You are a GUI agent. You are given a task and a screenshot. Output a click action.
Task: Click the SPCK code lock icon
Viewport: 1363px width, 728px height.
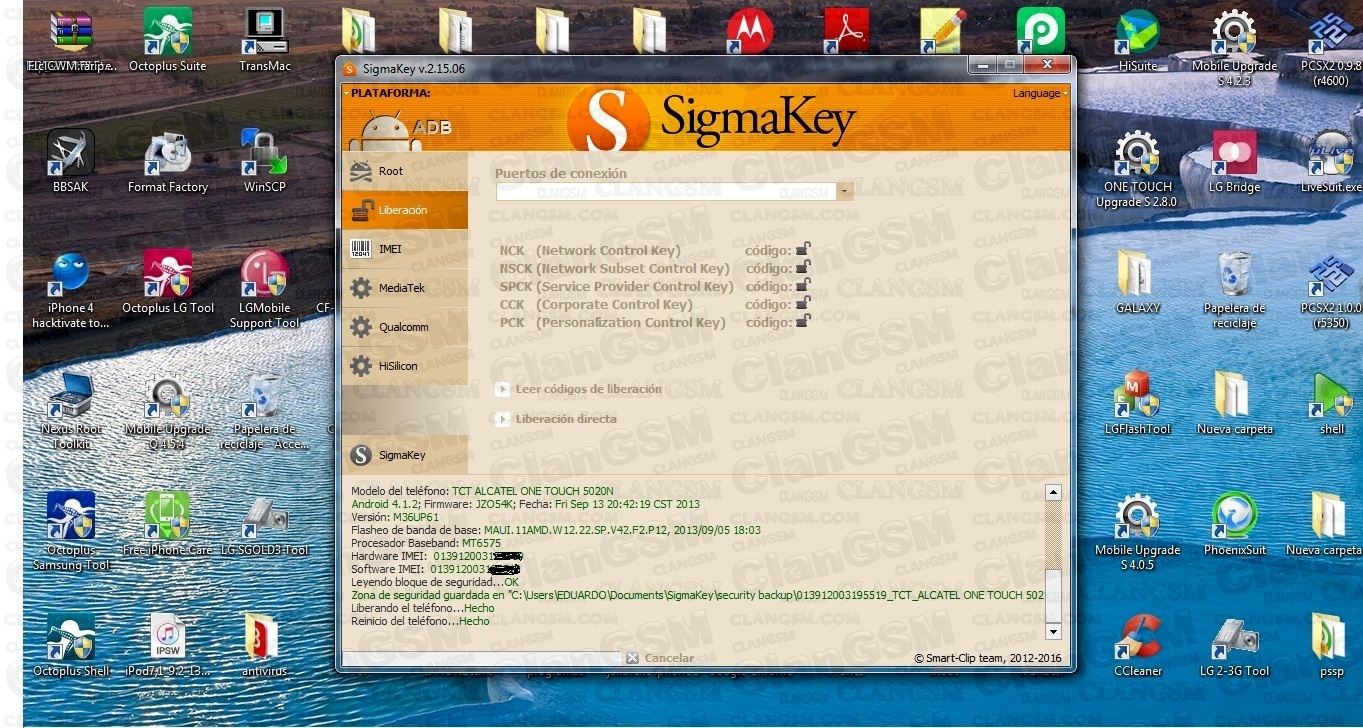[x=803, y=286]
